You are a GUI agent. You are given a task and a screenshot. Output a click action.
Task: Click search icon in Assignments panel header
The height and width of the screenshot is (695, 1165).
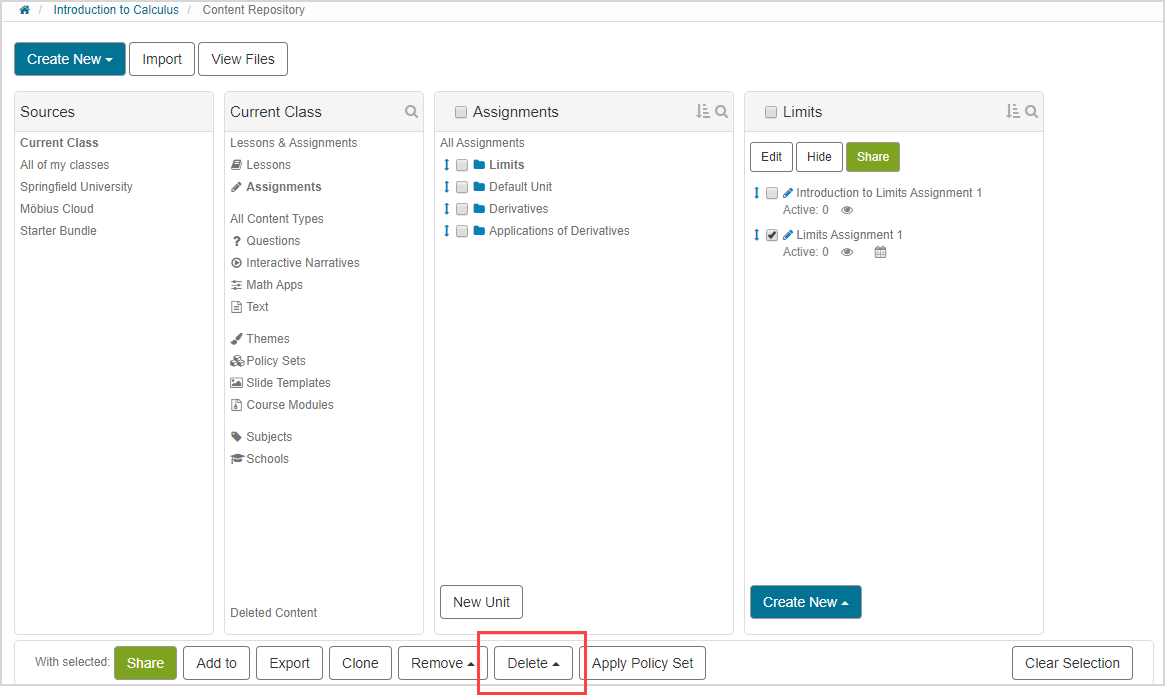[x=721, y=112]
